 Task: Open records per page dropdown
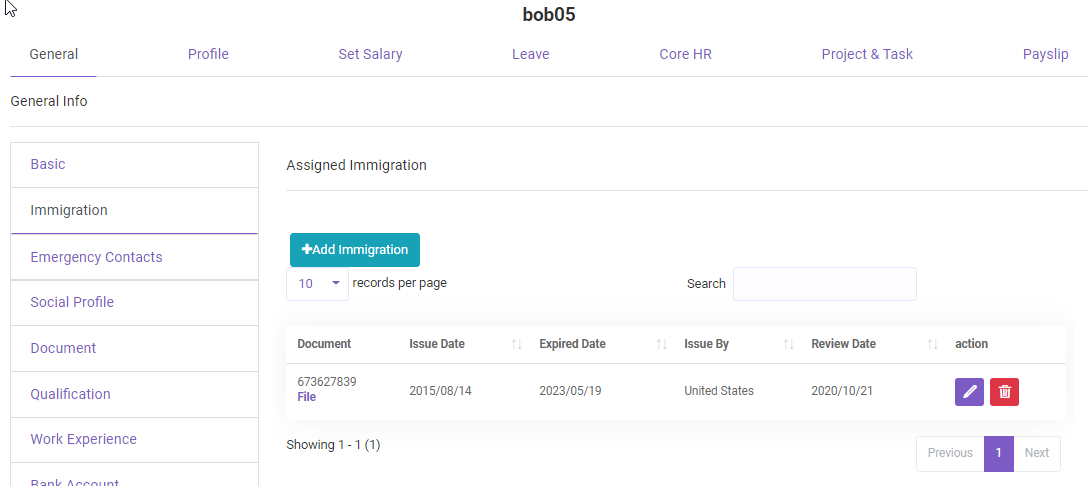point(318,284)
